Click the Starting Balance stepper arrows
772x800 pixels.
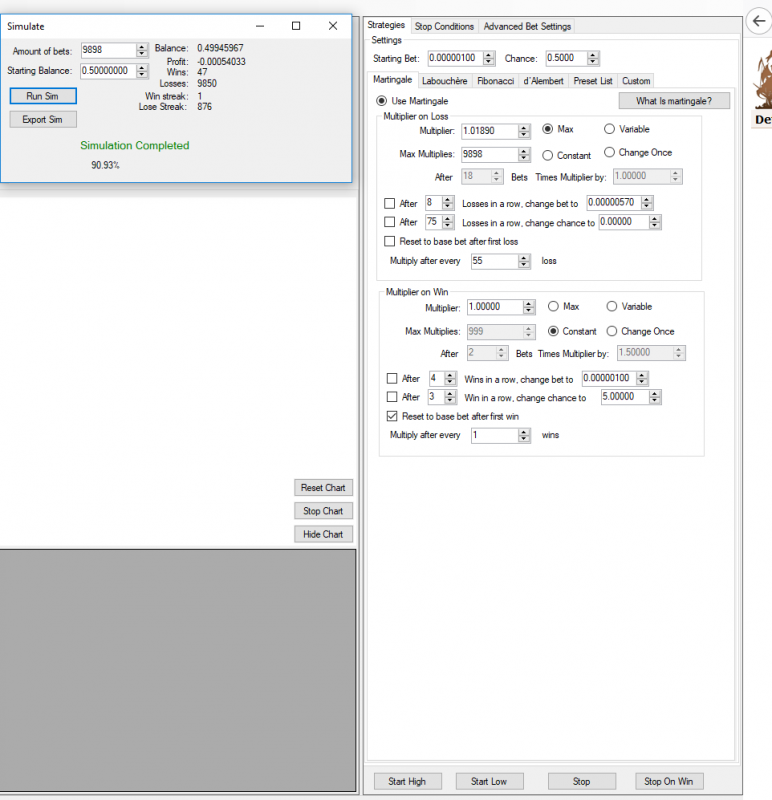click(142, 71)
